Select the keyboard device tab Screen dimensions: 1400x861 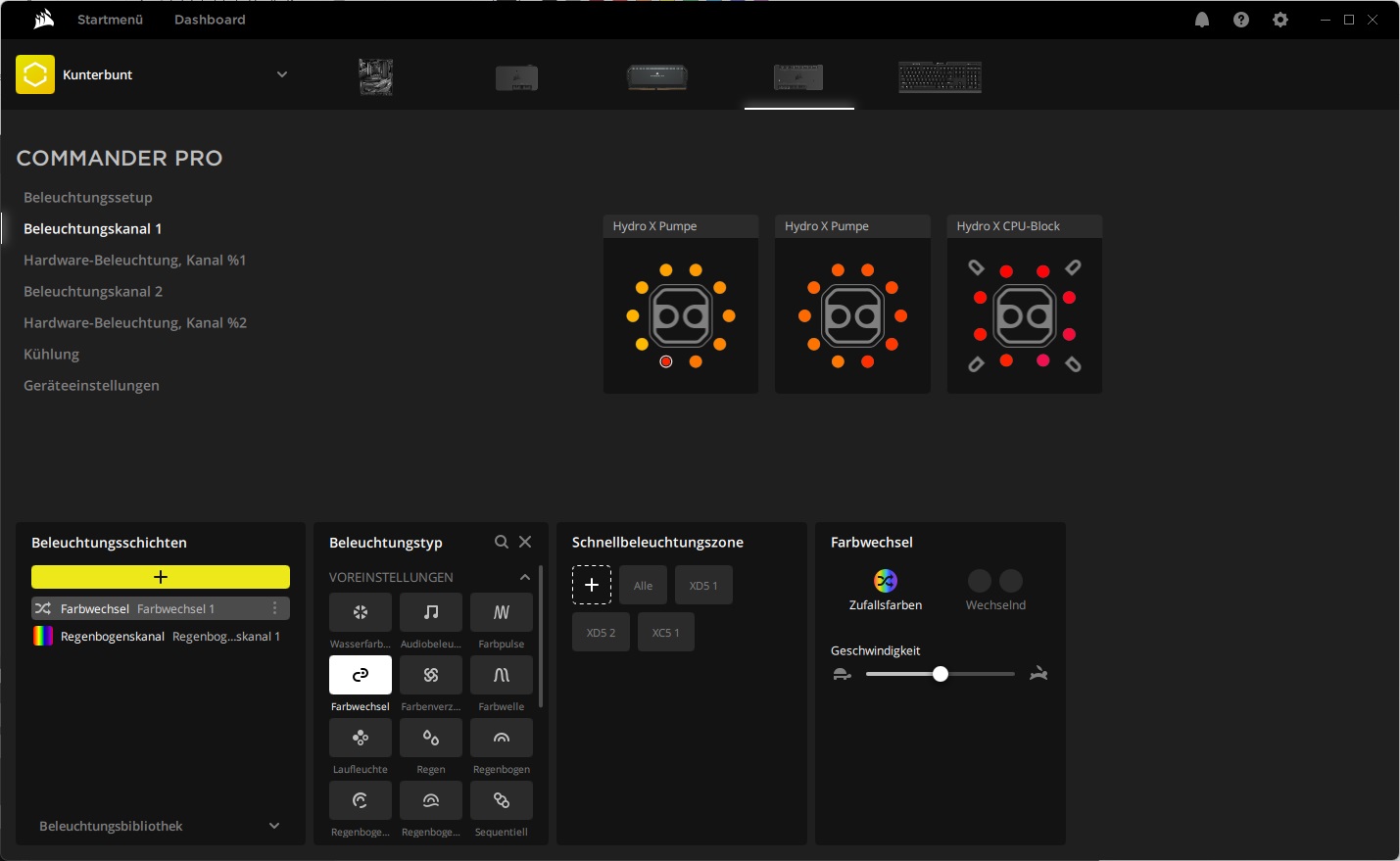coord(941,77)
